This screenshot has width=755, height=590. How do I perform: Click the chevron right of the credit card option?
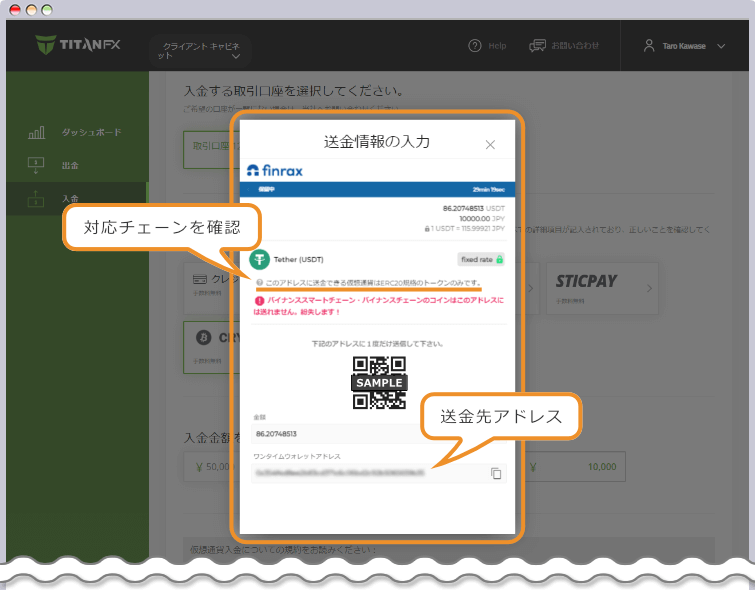pos(531,288)
